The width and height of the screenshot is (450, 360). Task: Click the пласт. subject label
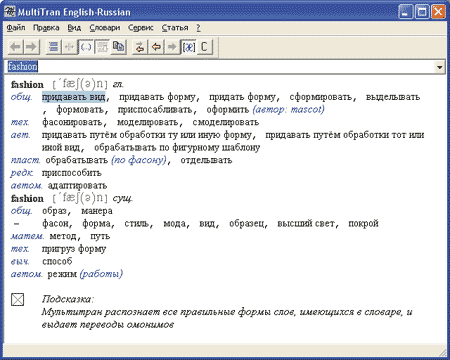25,160
